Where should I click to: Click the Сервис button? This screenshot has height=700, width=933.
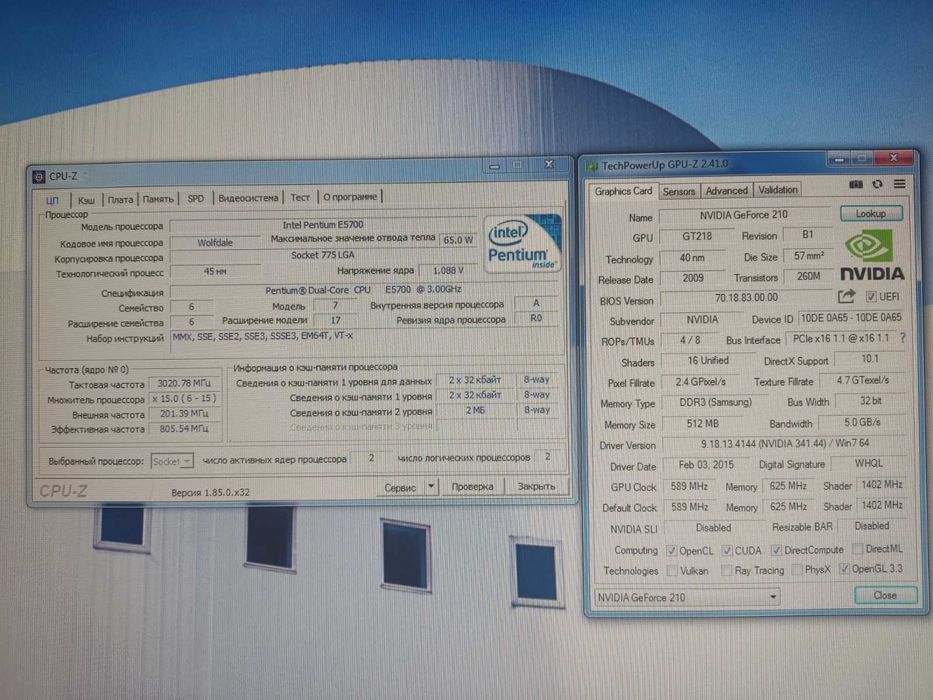(x=400, y=488)
